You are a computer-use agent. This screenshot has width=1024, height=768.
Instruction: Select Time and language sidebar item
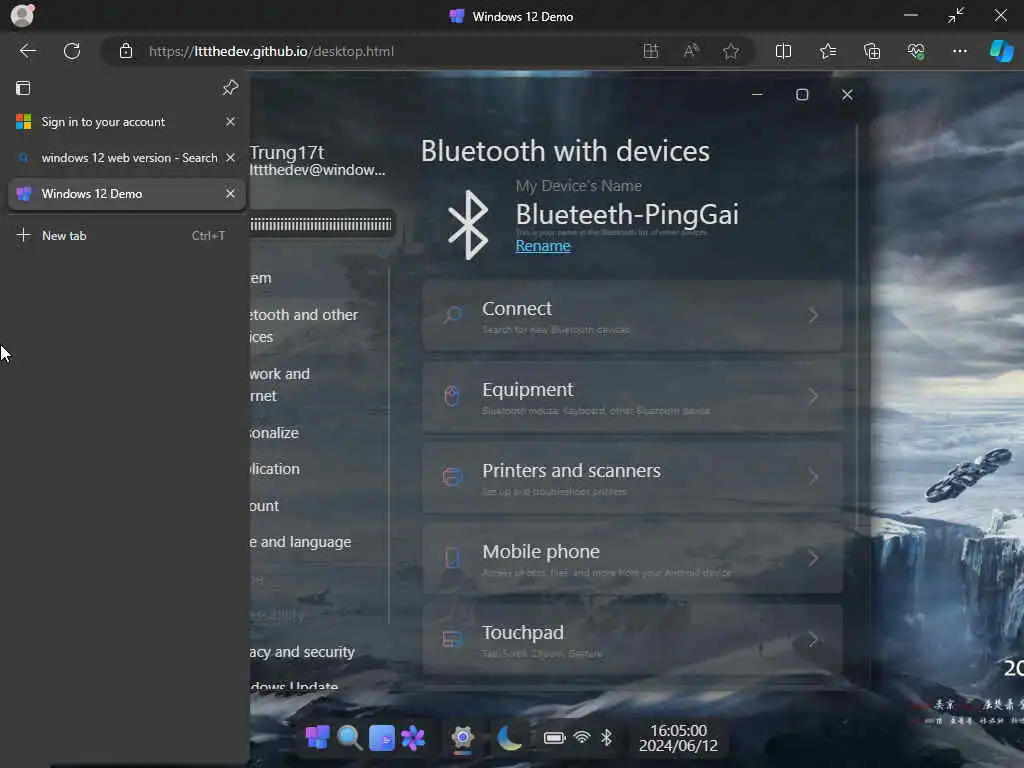(300, 542)
